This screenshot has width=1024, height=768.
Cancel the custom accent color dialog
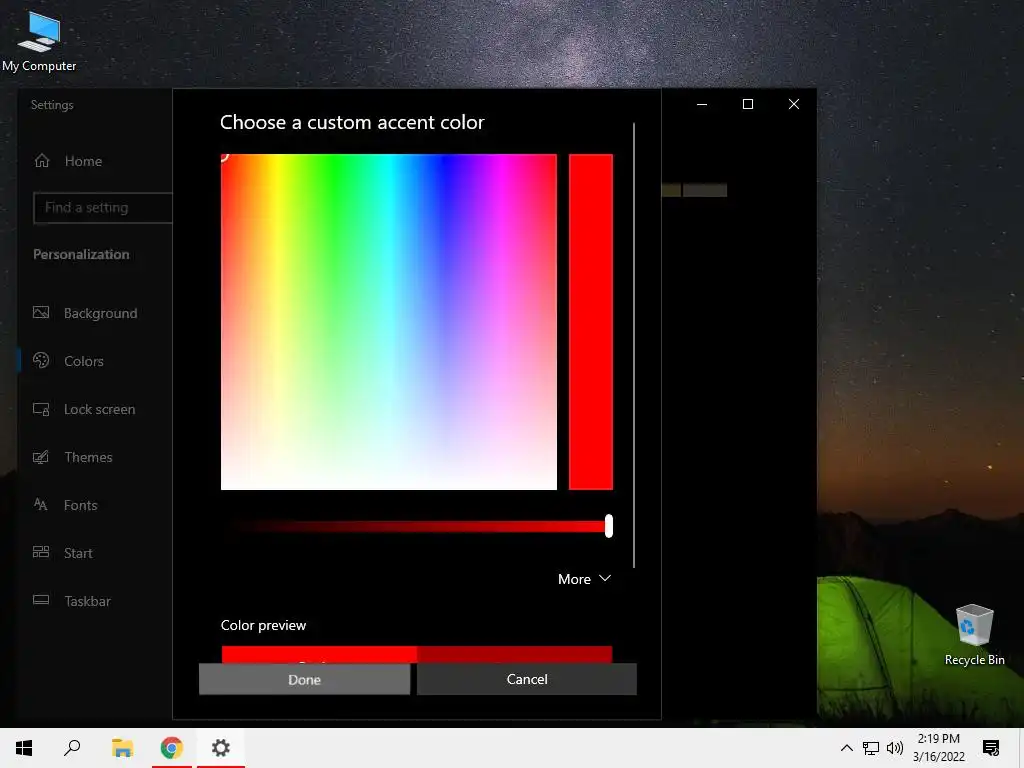pos(527,679)
